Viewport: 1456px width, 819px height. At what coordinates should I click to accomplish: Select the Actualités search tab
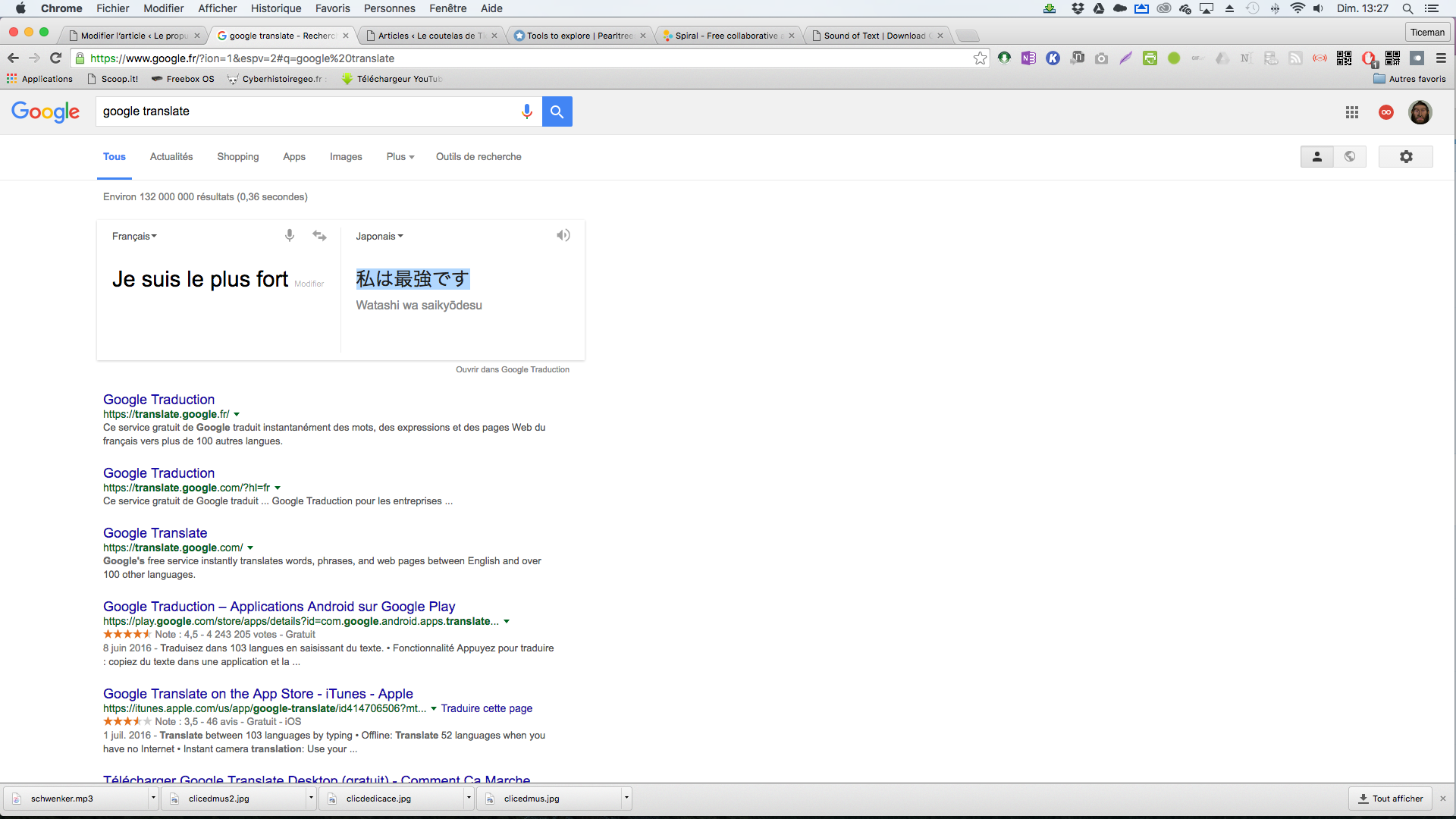point(171,157)
